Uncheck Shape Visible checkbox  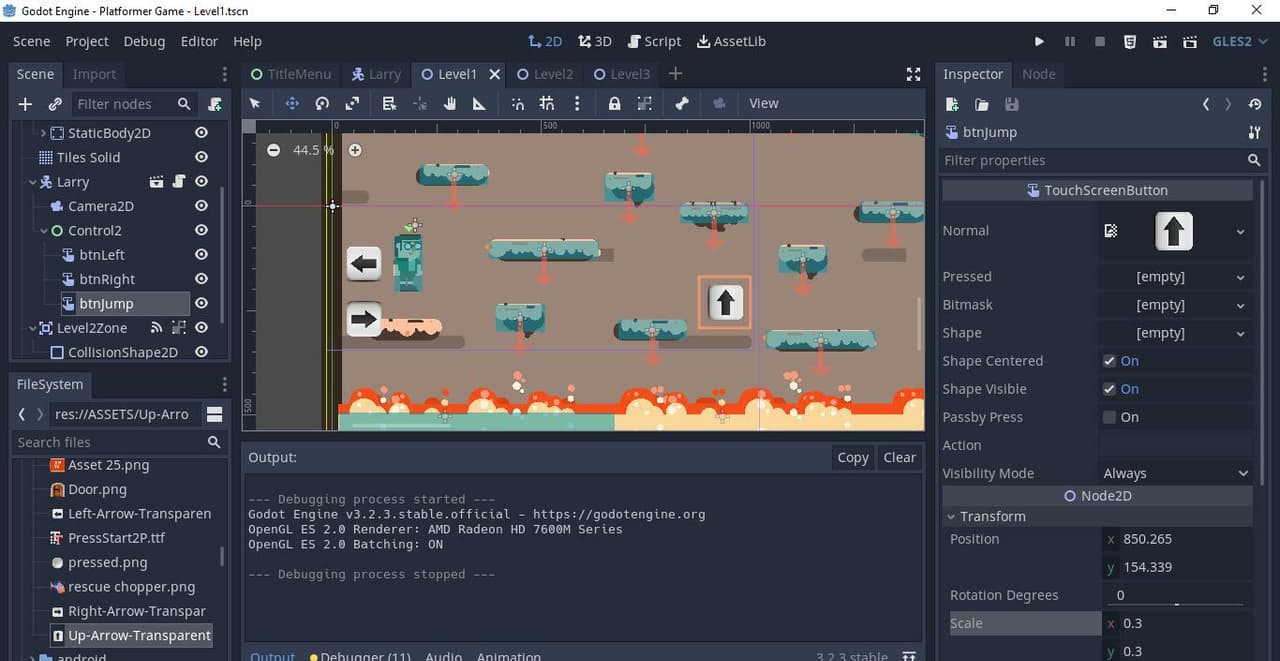point(1109,389)
